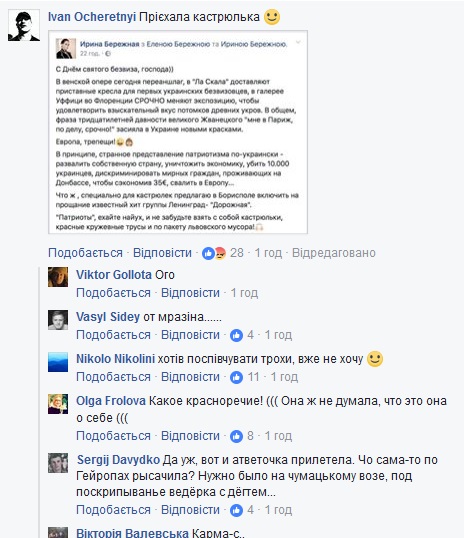The image size is (468, 538).
Task: Click the like icon under Nikolo Nikolini's comment
Action: tap(236, 377)
